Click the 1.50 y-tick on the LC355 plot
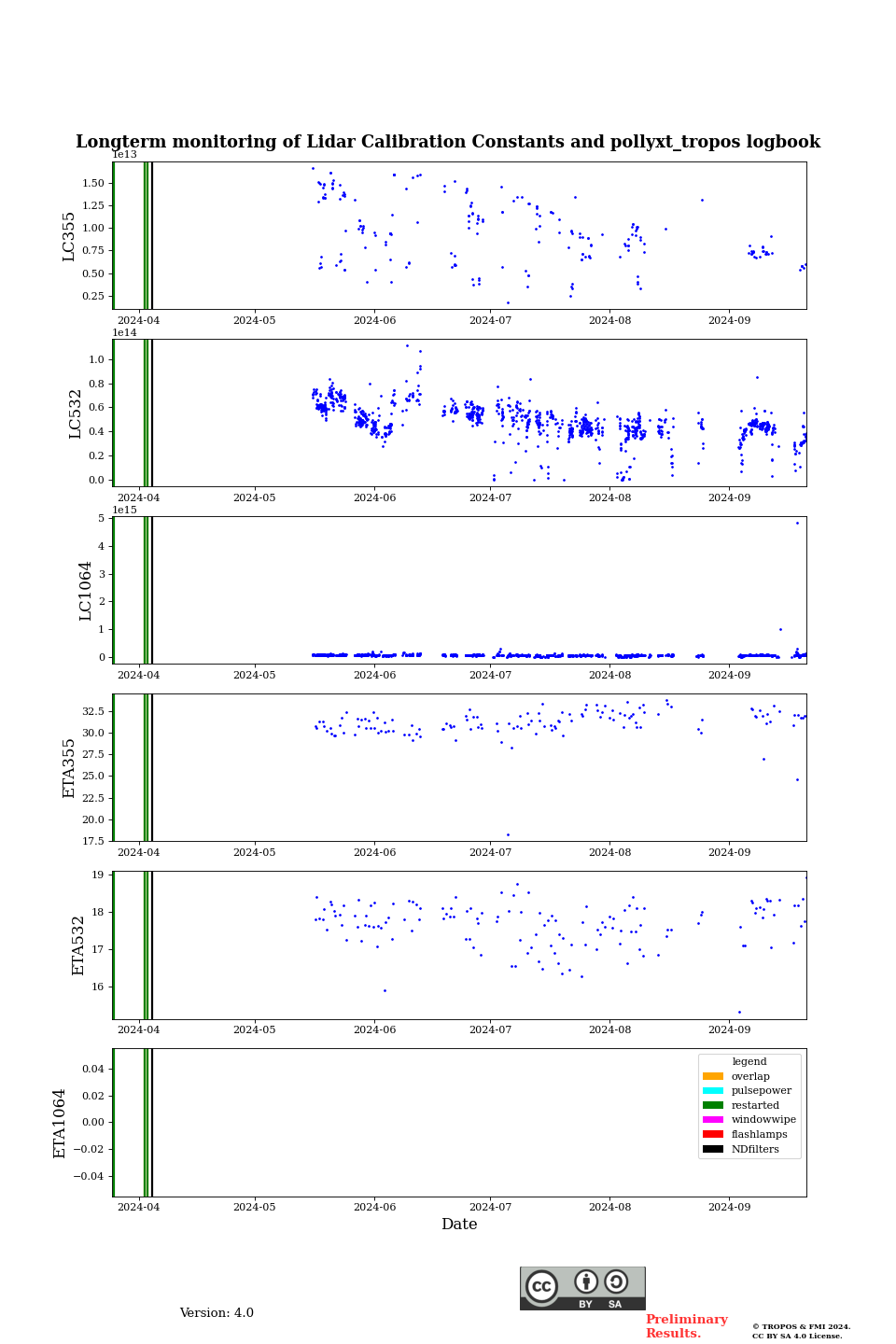896x1344 pixels. pyautogui.click(x=93, y=183)
